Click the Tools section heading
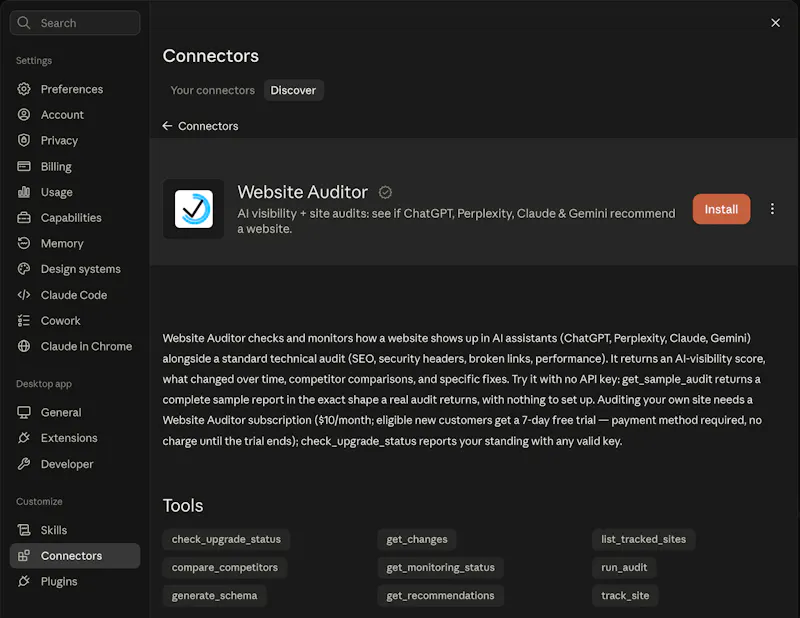 click(183, 505)
